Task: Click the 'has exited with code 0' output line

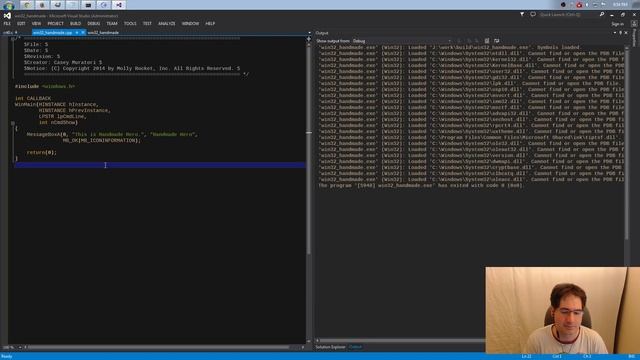Action: pyautogui.click(x=420, y=185)
